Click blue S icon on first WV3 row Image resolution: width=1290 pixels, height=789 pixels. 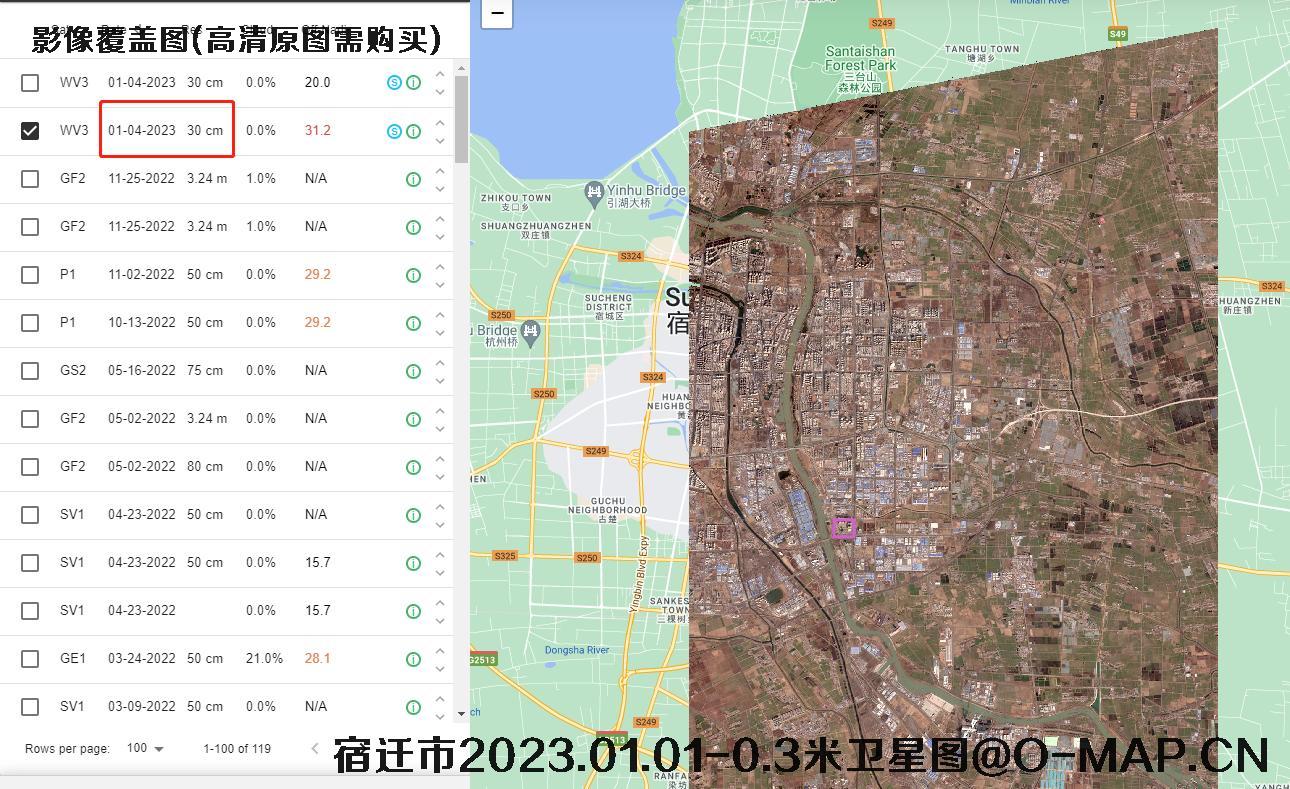click(x=394, y=83)
